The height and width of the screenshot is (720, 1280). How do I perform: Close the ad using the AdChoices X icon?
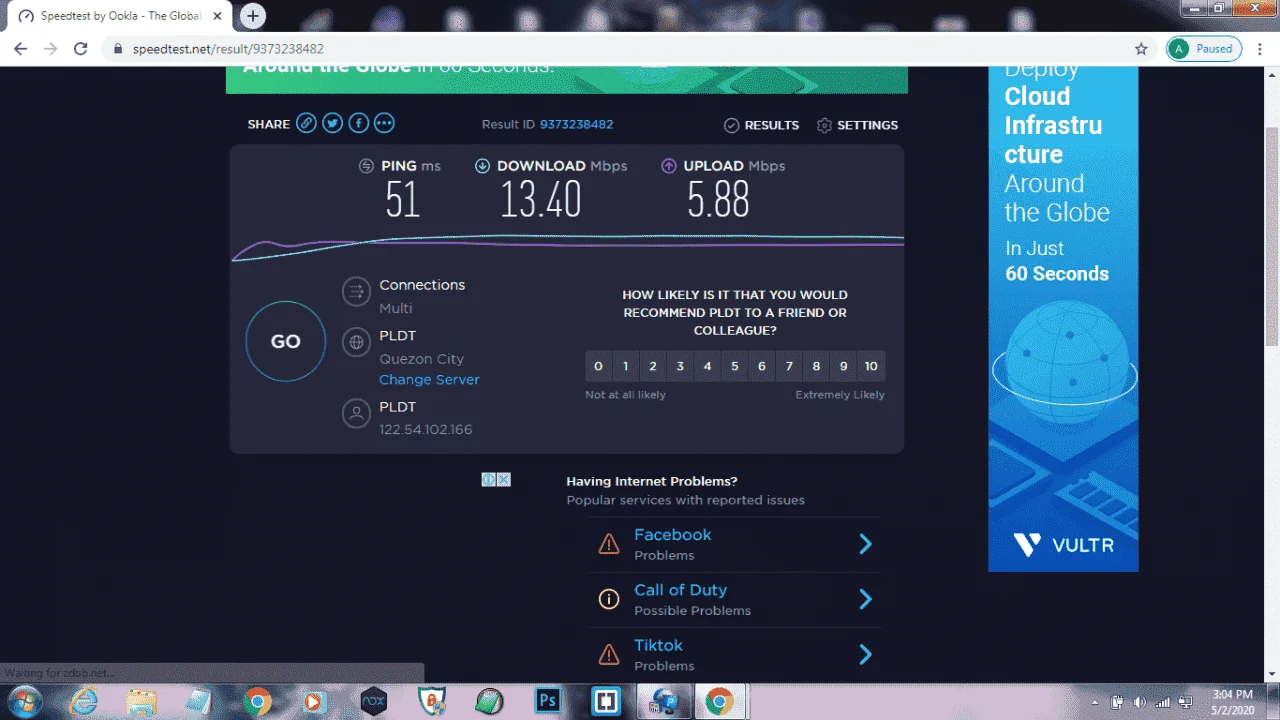pyautogui.click(x=504, y=480)
